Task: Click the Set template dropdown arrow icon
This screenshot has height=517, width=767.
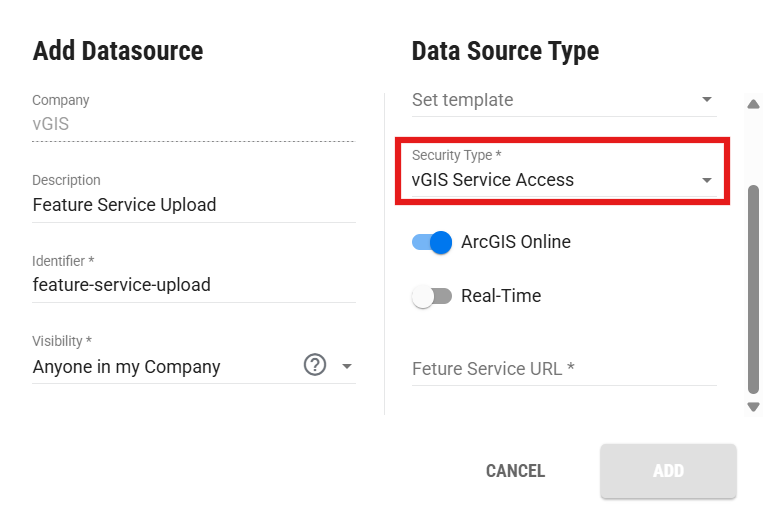Action: click(x=706, y=99)
